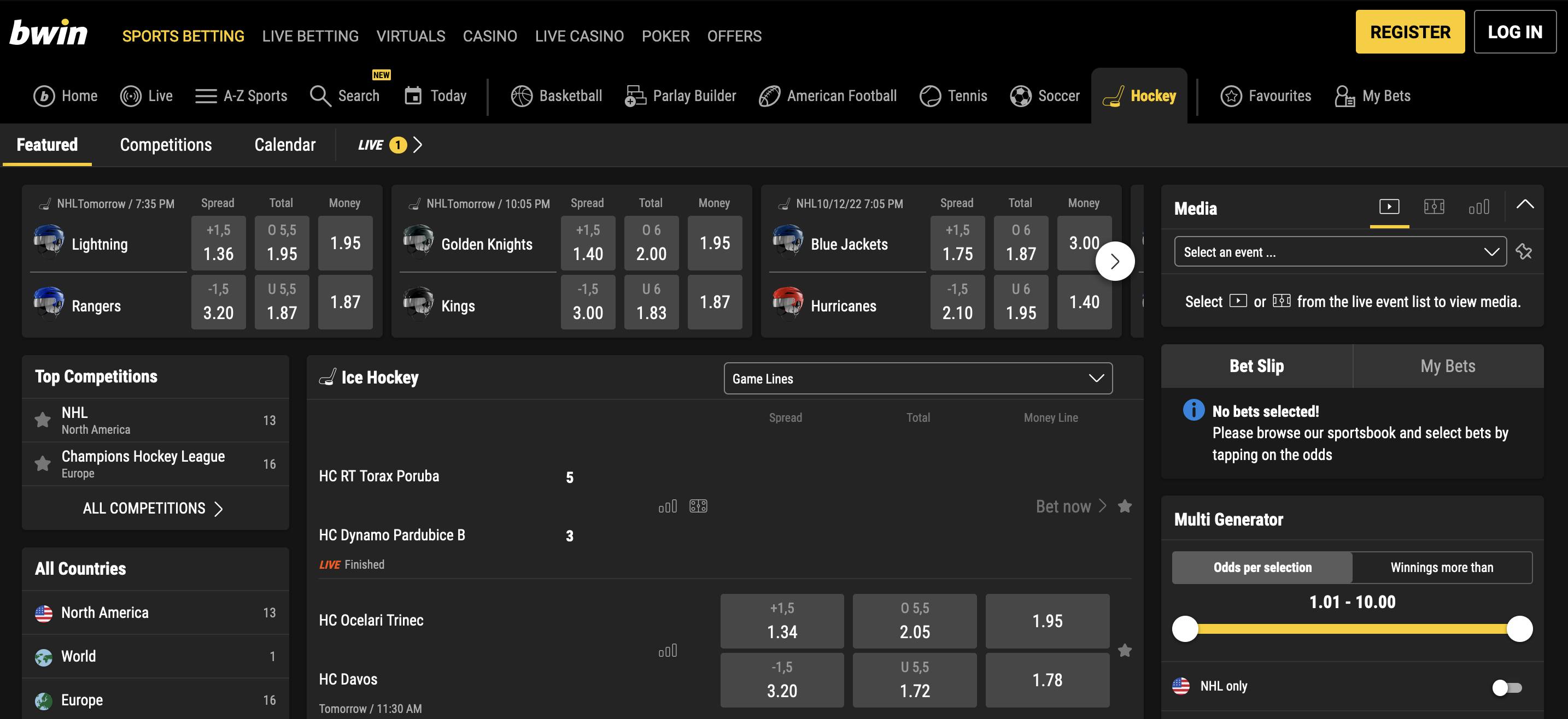Open match tracker view in Media panel
The image size is (1568, 719).
1435,207
